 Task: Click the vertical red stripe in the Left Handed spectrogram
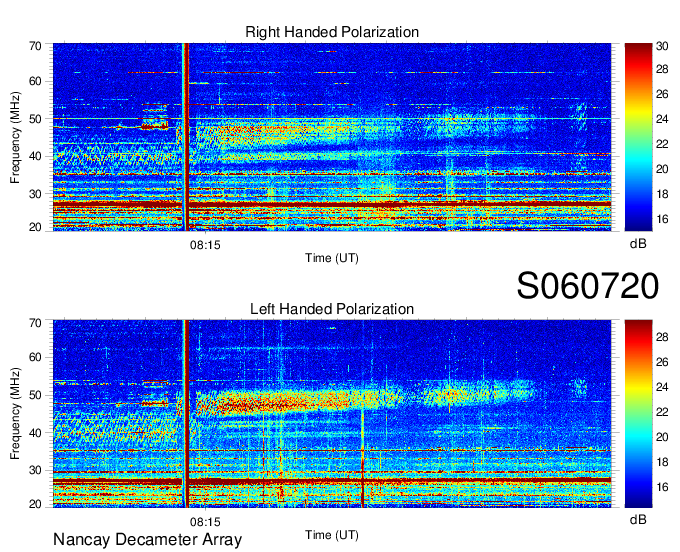187,414
